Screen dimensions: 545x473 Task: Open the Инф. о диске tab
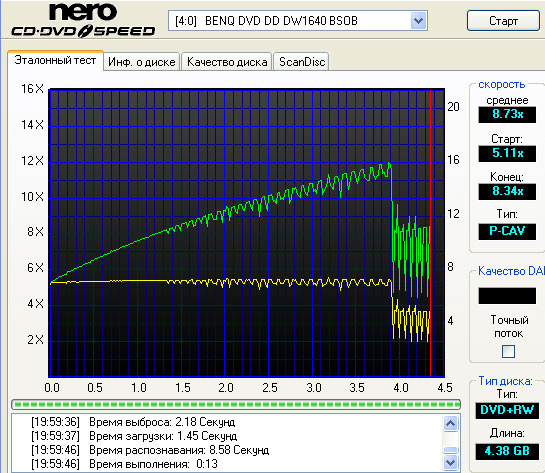141,62
